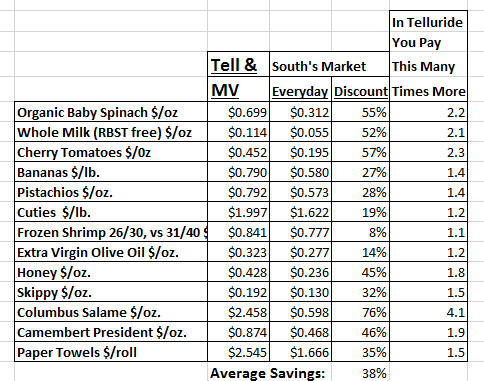Click the Everyday column header
Image resolution: width=484 pixels, height=381 pixels.
300,89
